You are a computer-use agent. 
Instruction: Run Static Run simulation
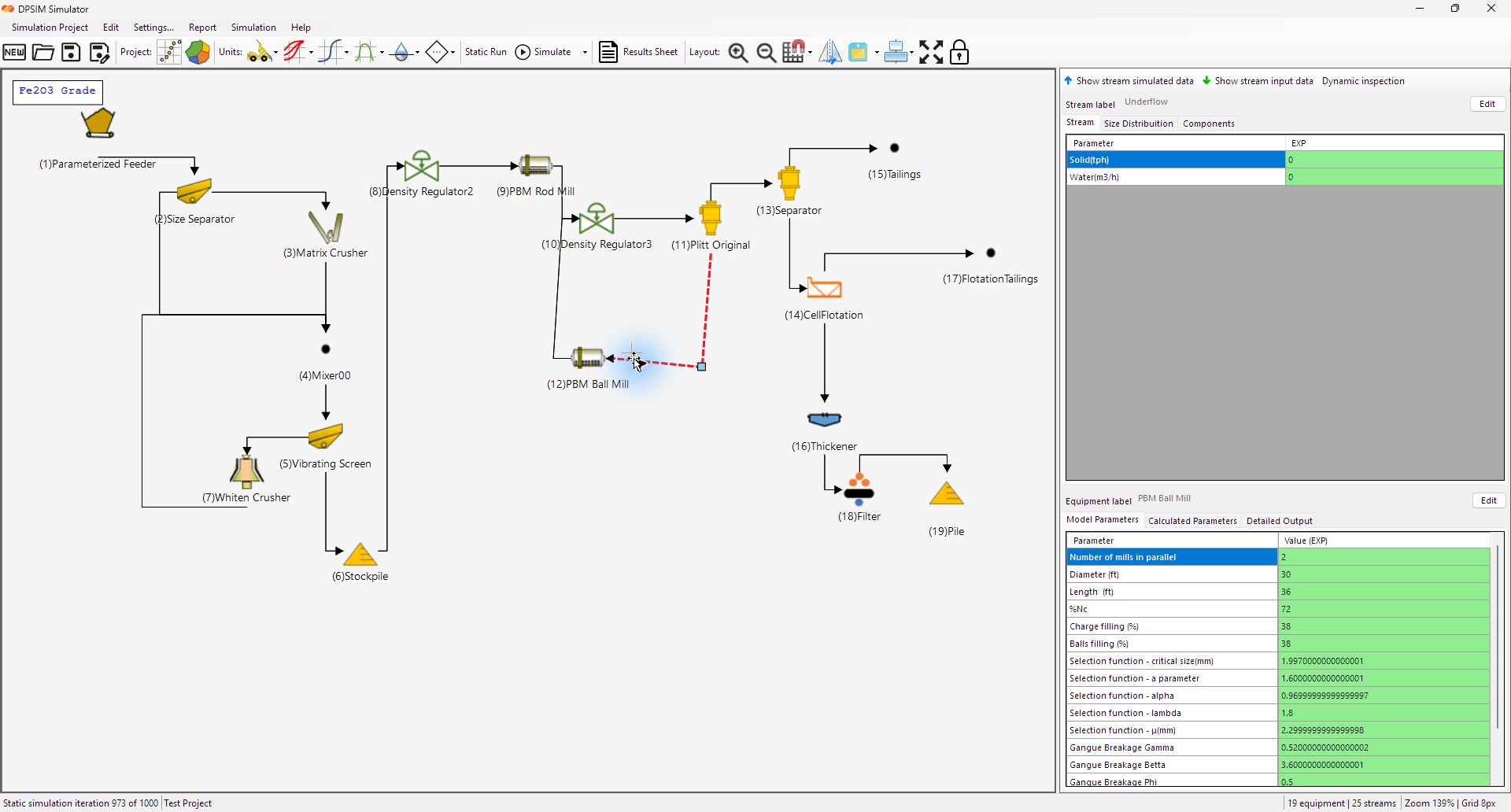click(486, 52)
